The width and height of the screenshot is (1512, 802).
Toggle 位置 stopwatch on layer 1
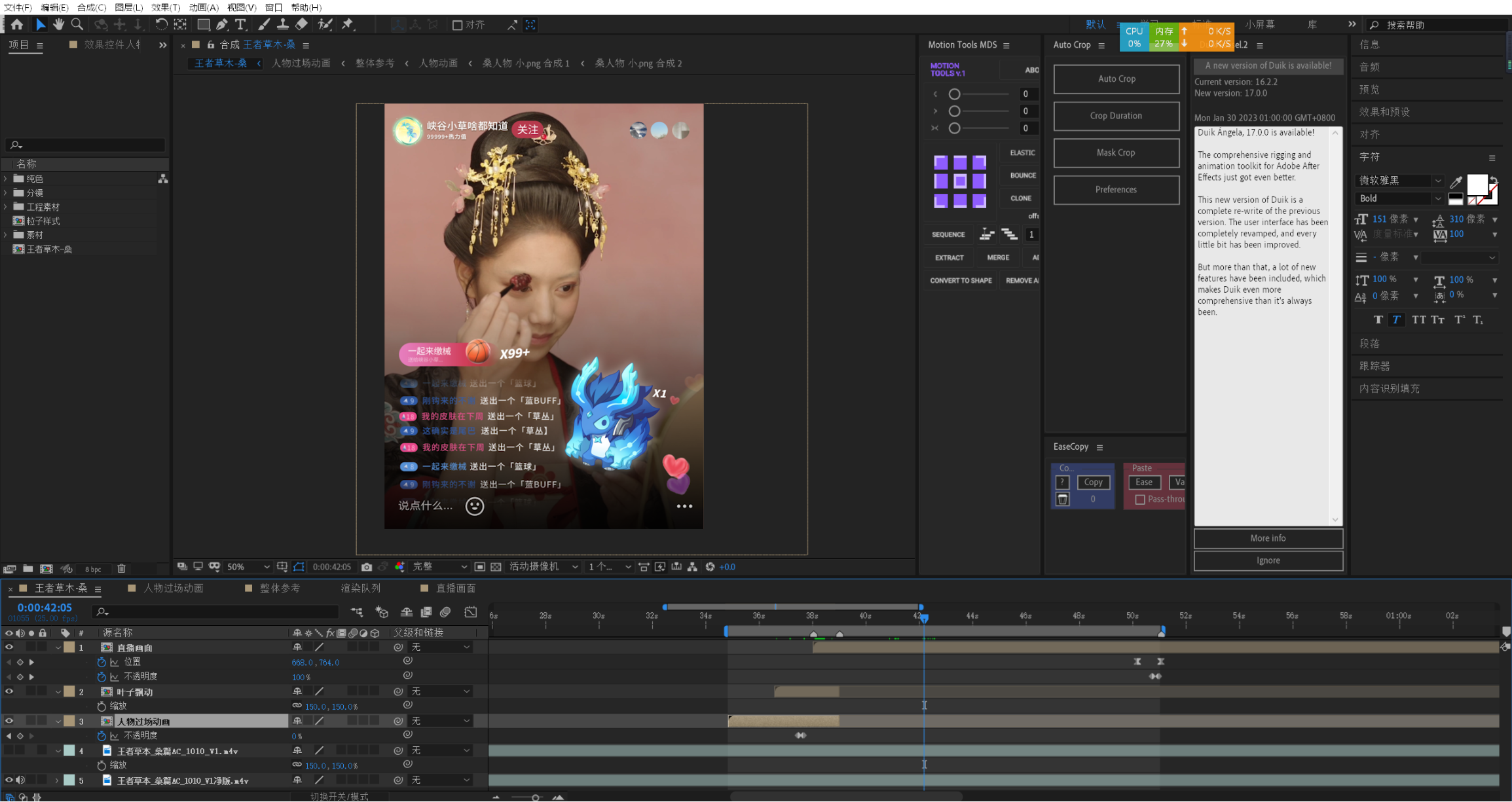pyautogui.click(x=101, y=662)
